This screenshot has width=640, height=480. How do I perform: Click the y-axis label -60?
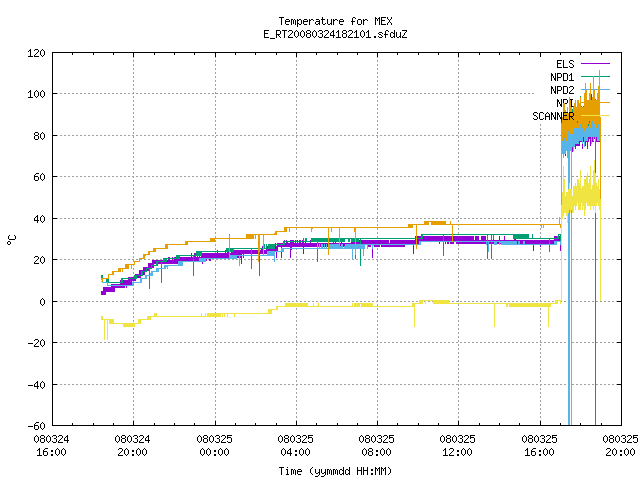36,426
